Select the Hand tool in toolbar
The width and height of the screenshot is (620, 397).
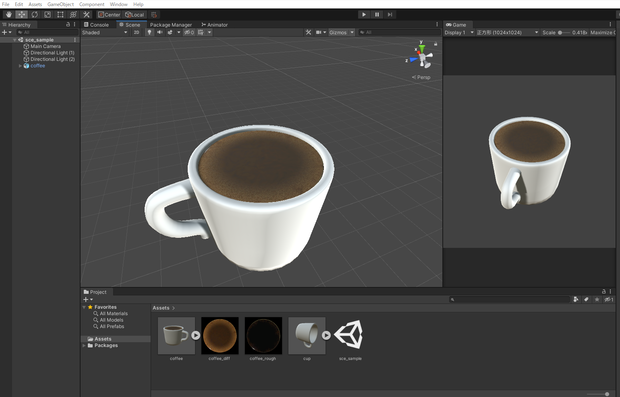(x=9, y=15)
